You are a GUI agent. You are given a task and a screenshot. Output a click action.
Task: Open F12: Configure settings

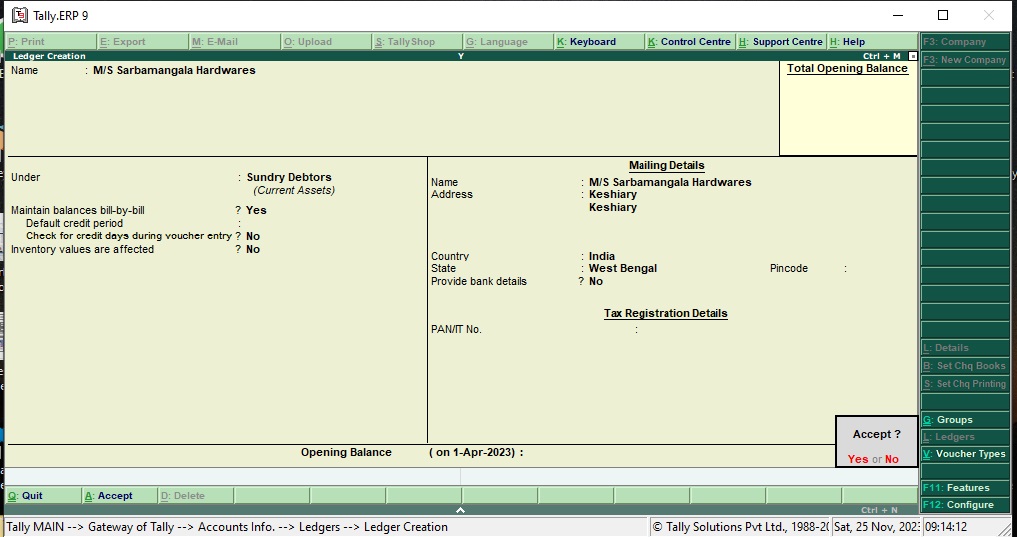pos(965,505)
